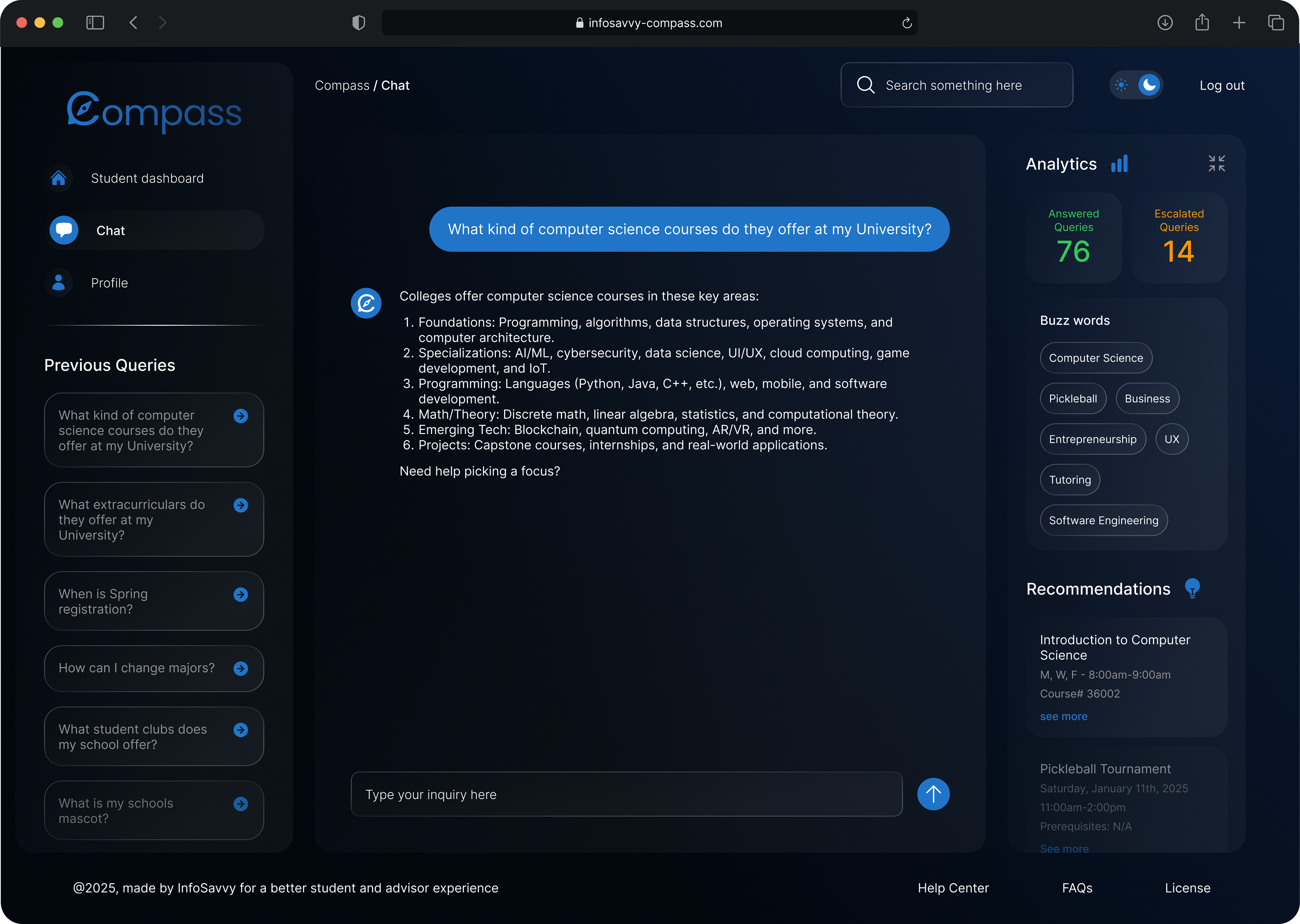Click the Search something here field
The image size is (1300, 924).
click(956, 85)
